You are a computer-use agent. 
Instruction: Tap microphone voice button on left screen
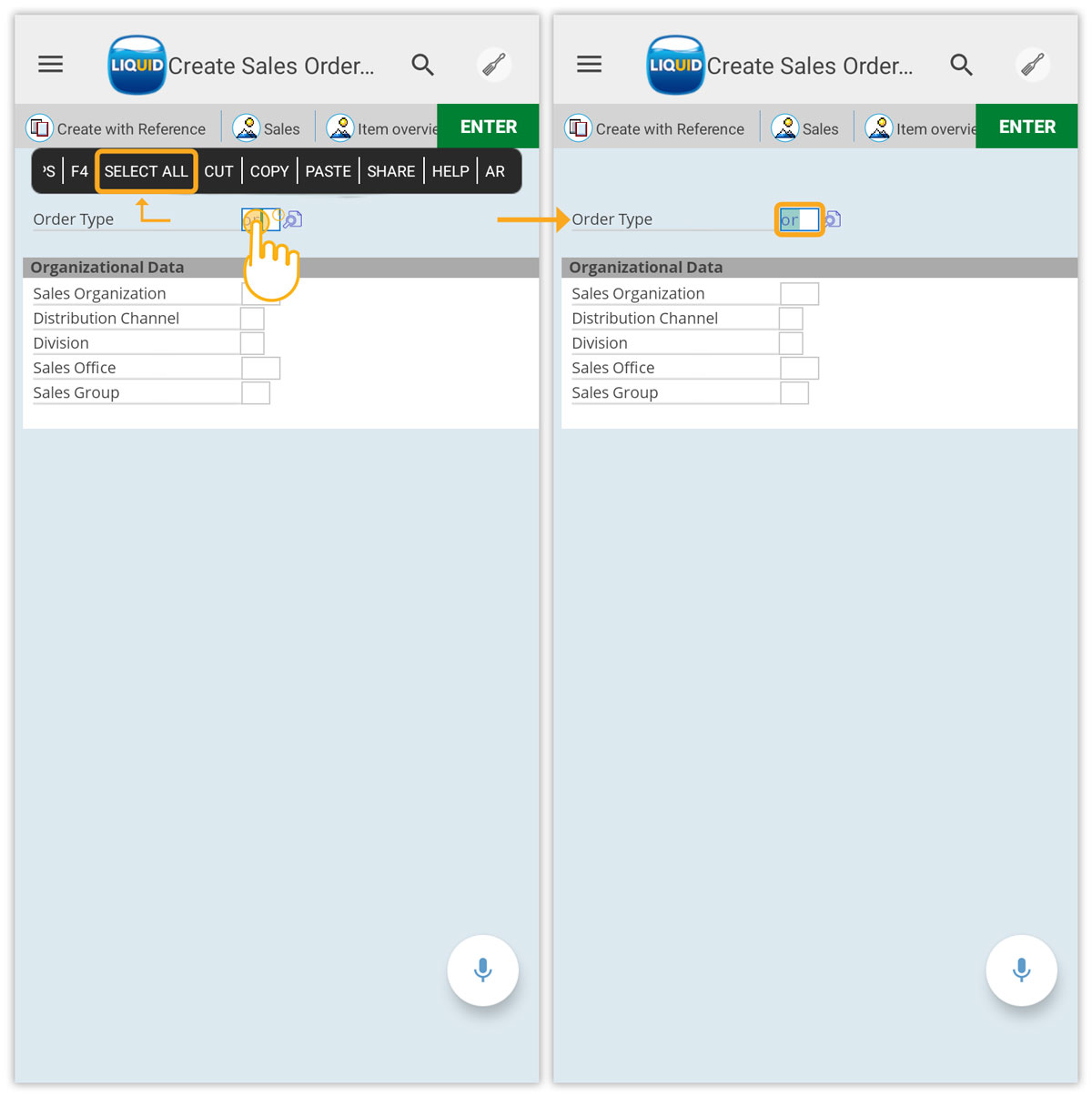tap(483, 970)
